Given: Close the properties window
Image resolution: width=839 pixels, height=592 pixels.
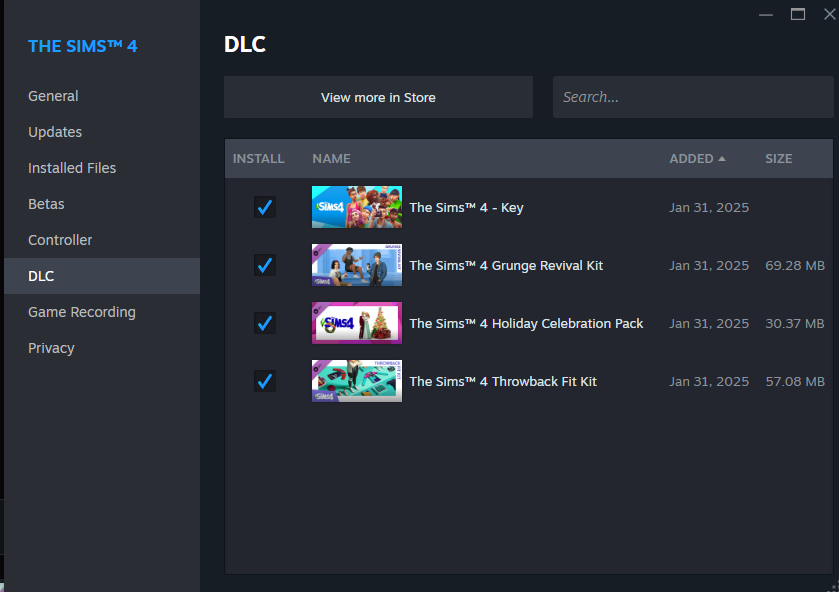Looking at the screenshot, I should tap(829, 14).
